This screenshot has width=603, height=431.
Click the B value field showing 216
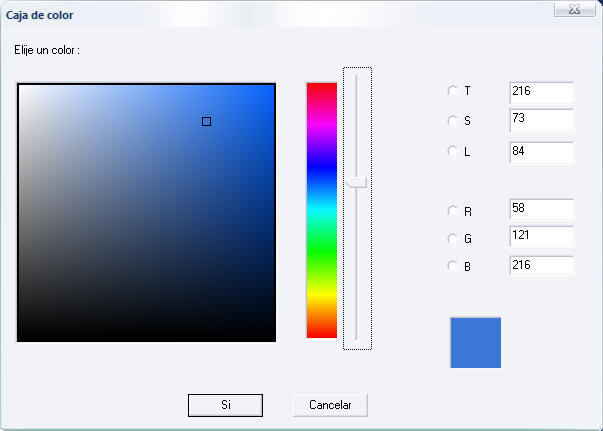click(541, 265)
